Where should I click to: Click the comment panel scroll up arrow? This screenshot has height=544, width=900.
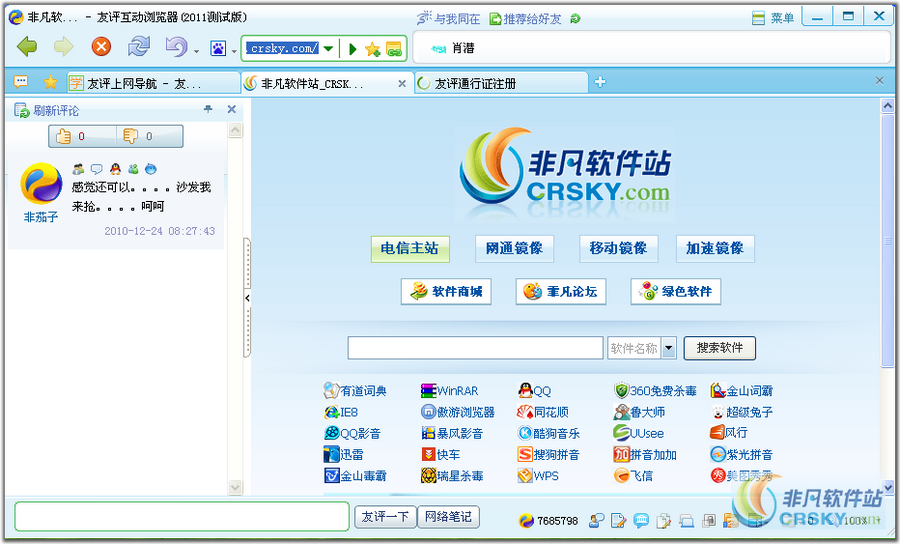tap(235, 130)
